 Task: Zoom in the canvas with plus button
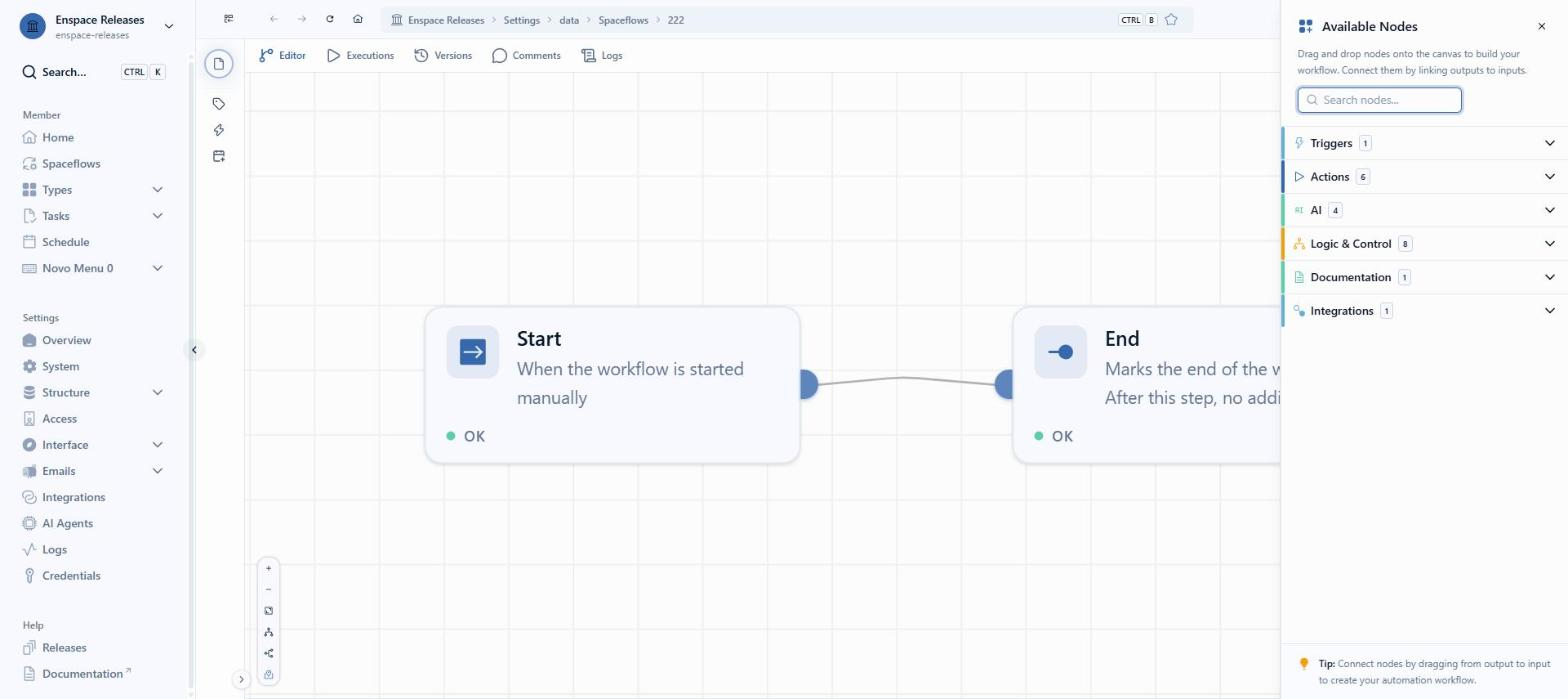click(x=268, y=568)
